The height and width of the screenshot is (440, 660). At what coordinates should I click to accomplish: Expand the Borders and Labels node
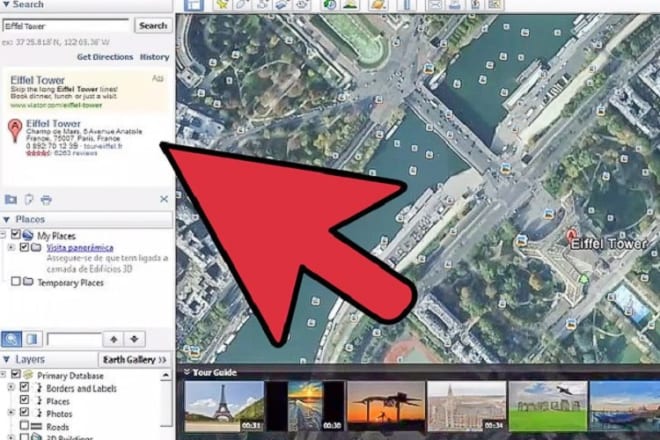point(11,387)
